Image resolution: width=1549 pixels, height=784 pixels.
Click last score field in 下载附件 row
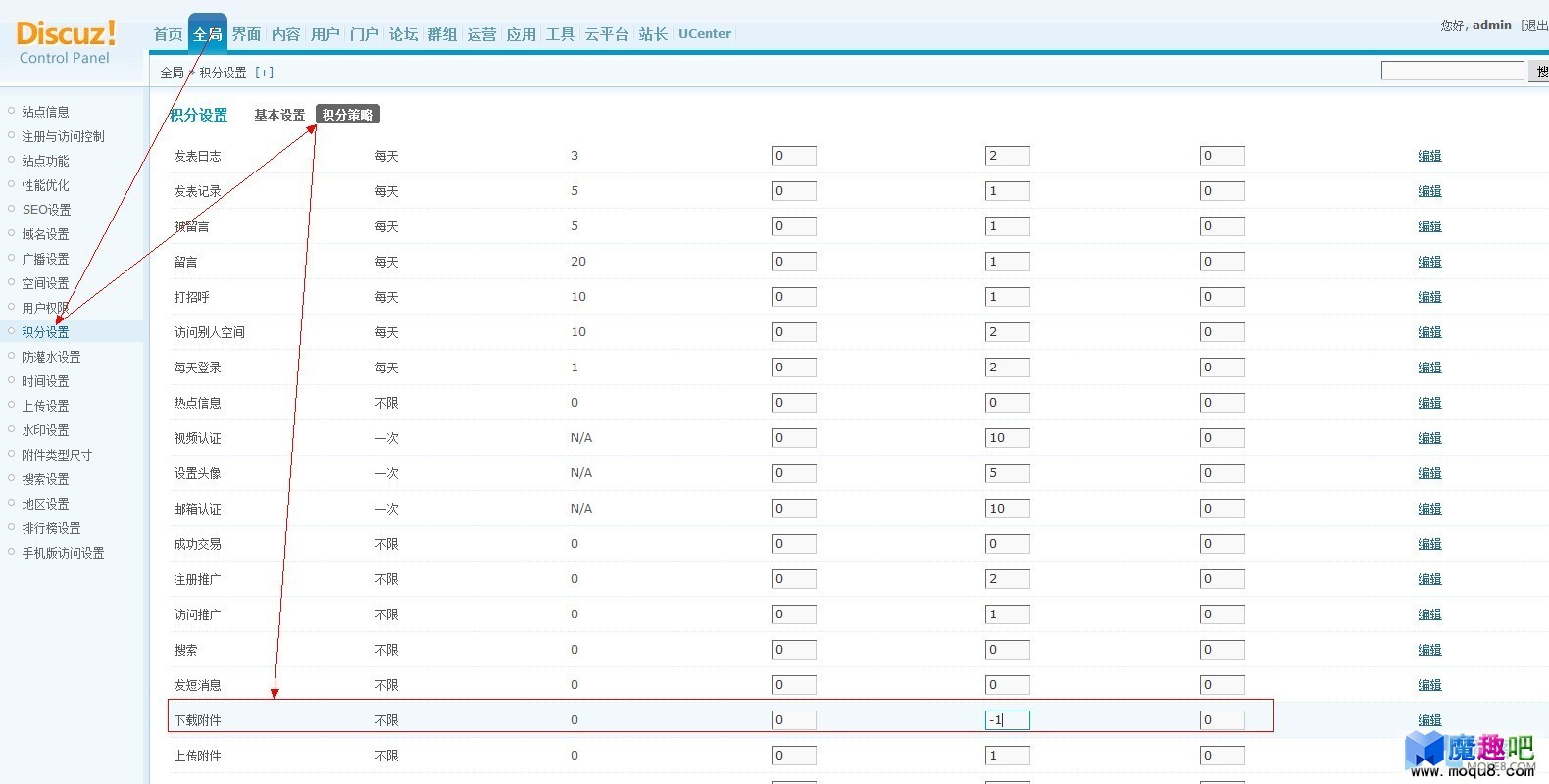[1223, 720]
